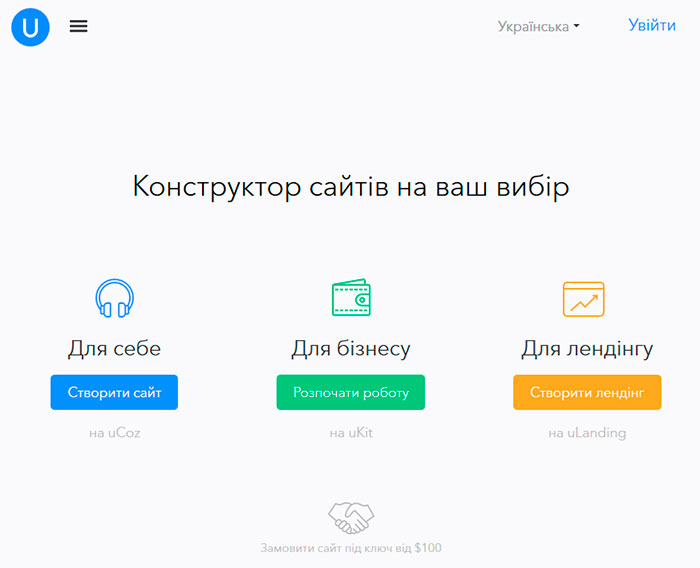Click the Увійти login link
The image size is (700, 568).
click(x=652, y=25)
